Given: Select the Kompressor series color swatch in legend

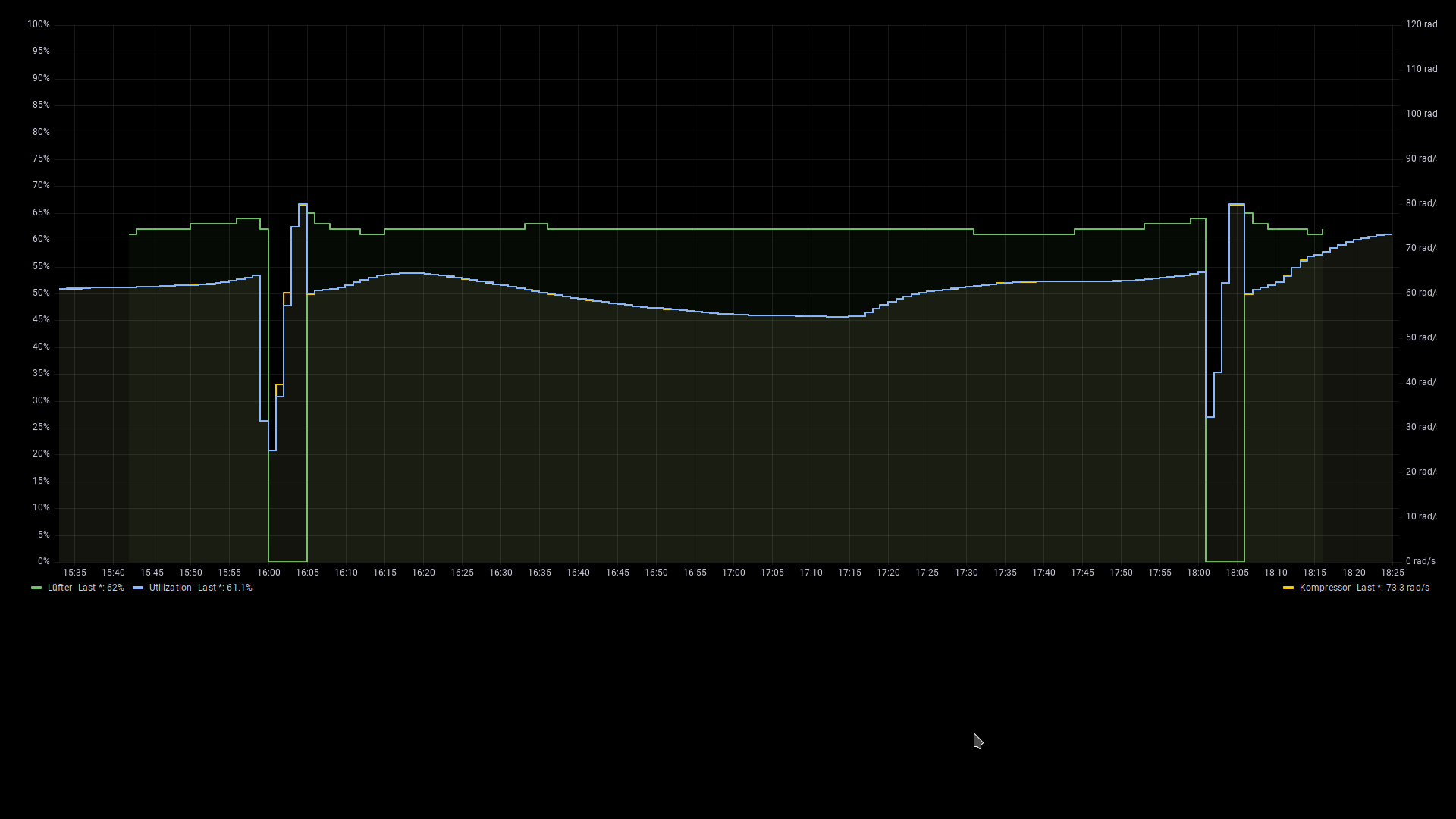Looking at the screenshot, I should point(1288,588).
